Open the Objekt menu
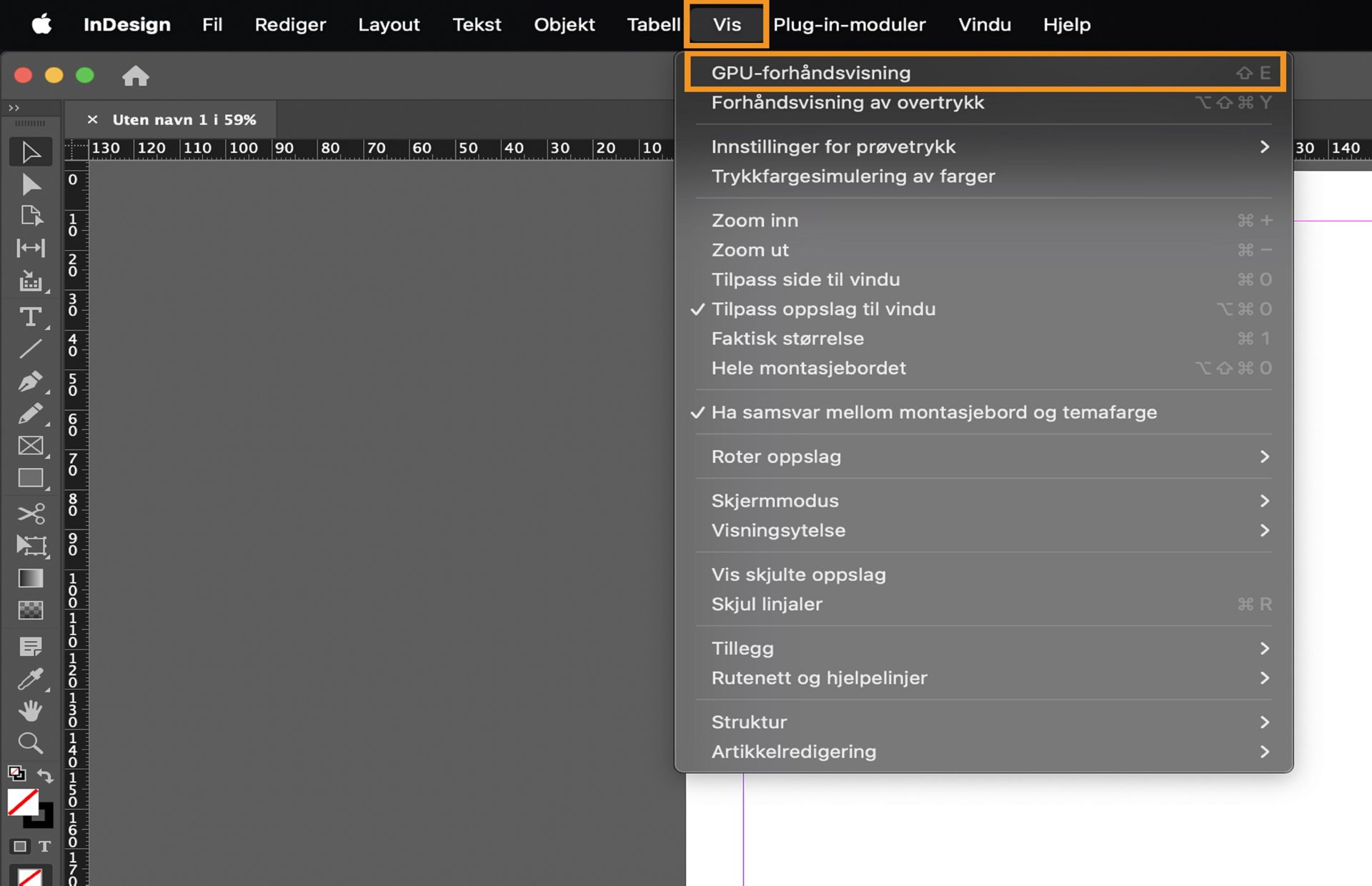This screenshot has width=1372, height=886. [564, 24]
